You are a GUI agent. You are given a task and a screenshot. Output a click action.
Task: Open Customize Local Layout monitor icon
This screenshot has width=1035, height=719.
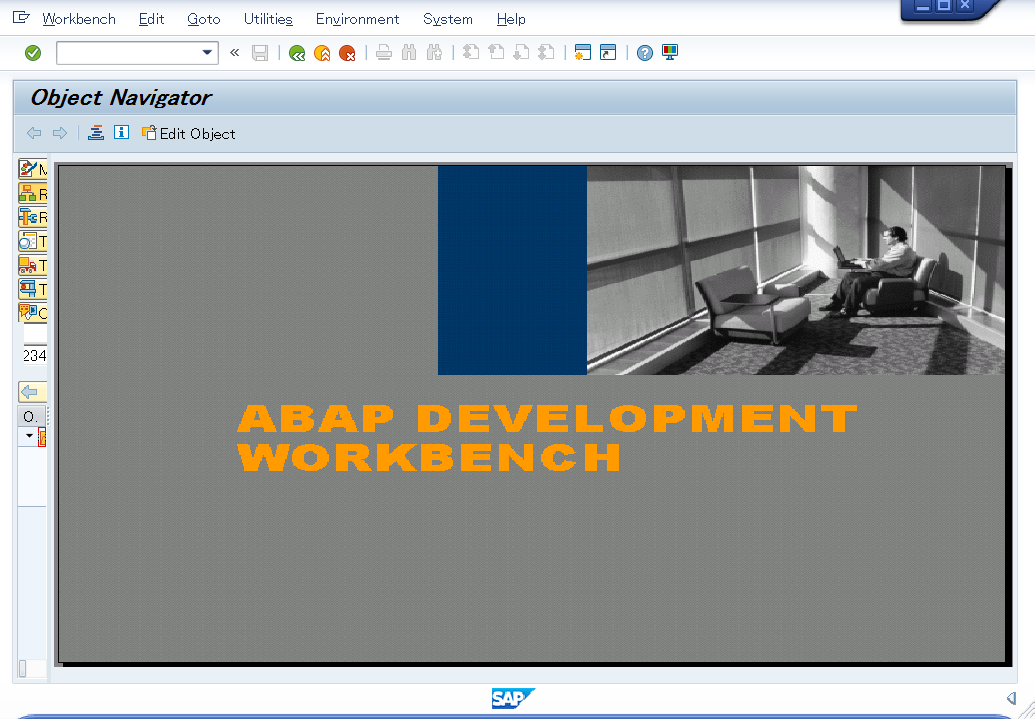click(x=670, y=53)
